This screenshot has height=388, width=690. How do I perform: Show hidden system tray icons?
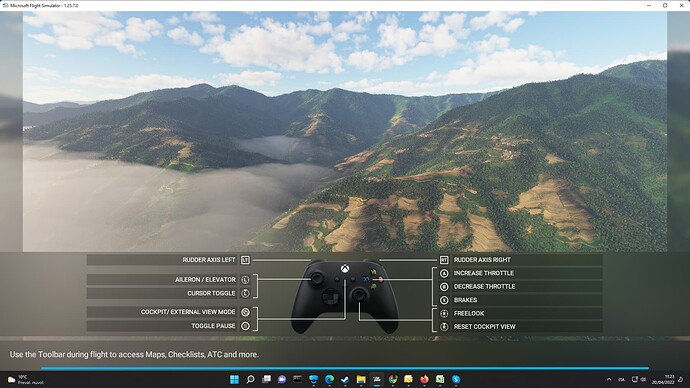609,380
